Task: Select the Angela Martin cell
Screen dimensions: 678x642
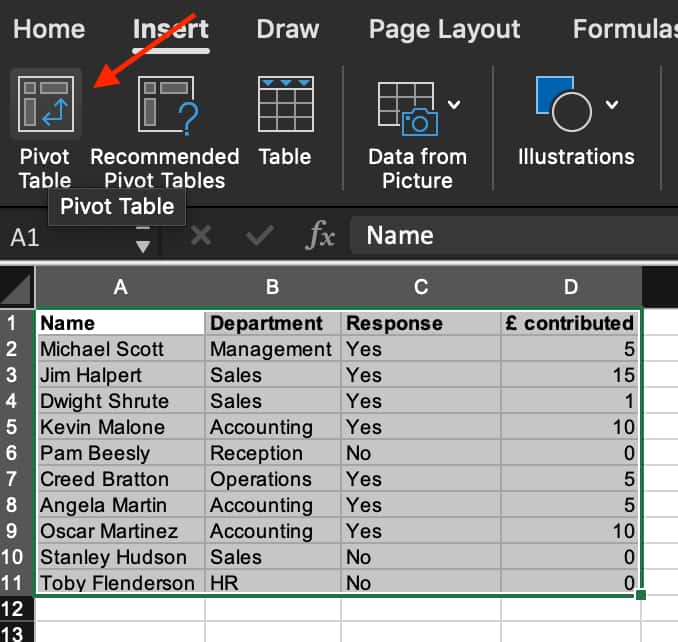Action: 120,505
